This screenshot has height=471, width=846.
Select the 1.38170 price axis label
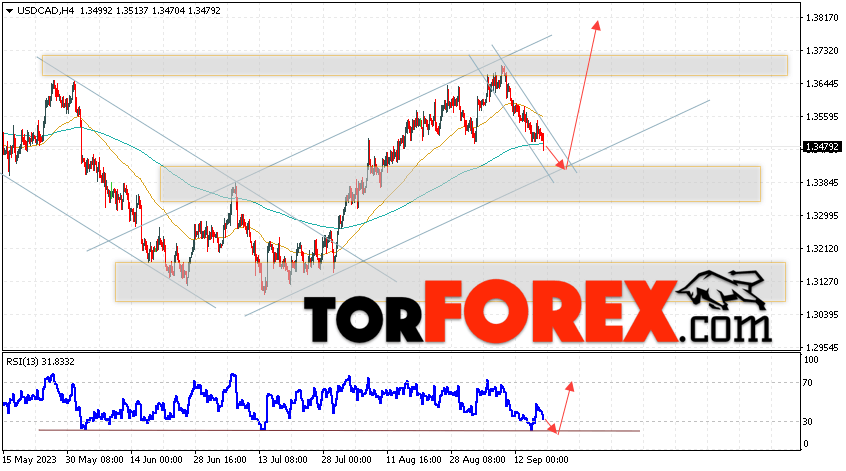coord(822,18)
